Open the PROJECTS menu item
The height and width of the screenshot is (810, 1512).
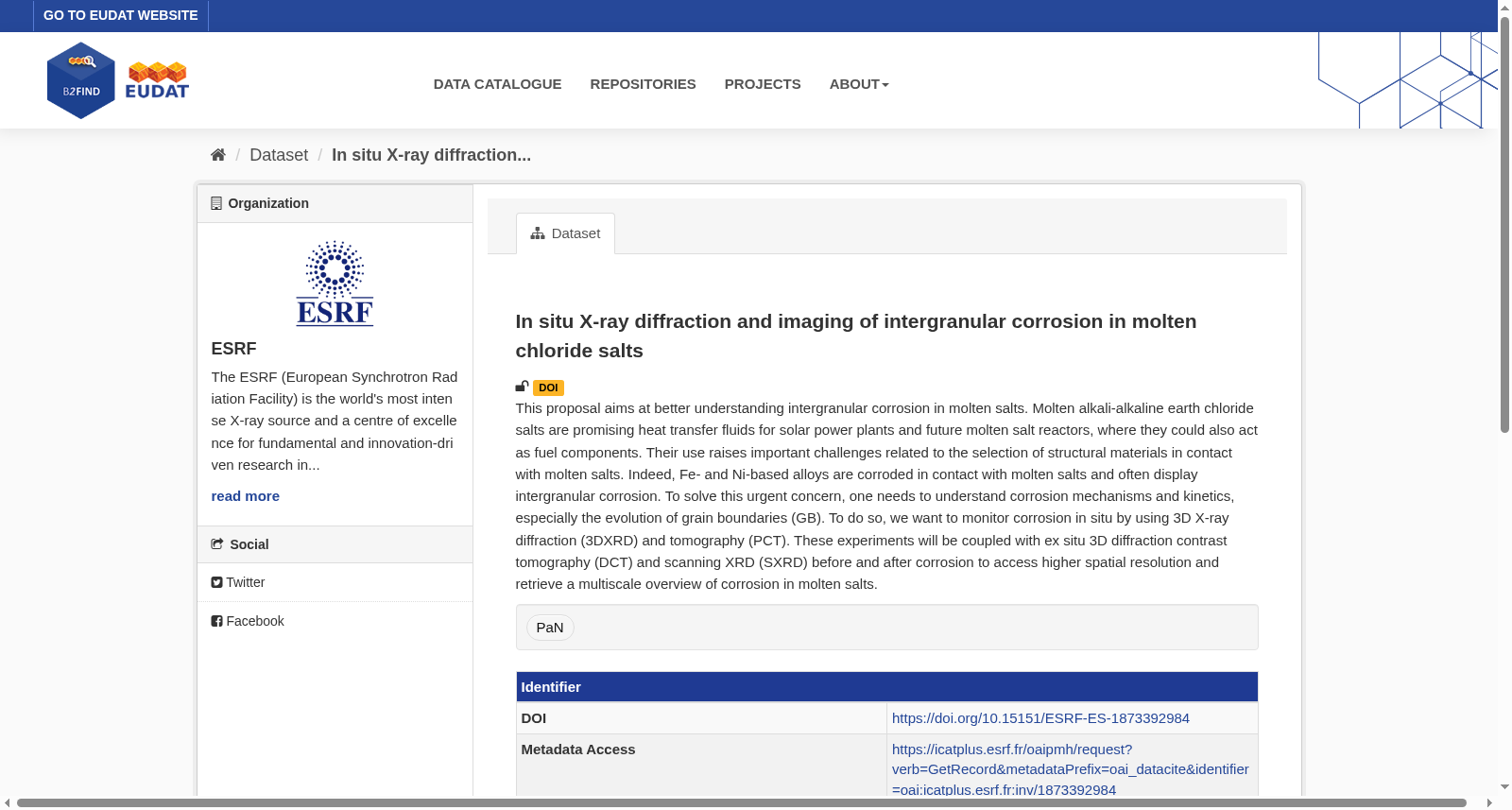(763, 84)
